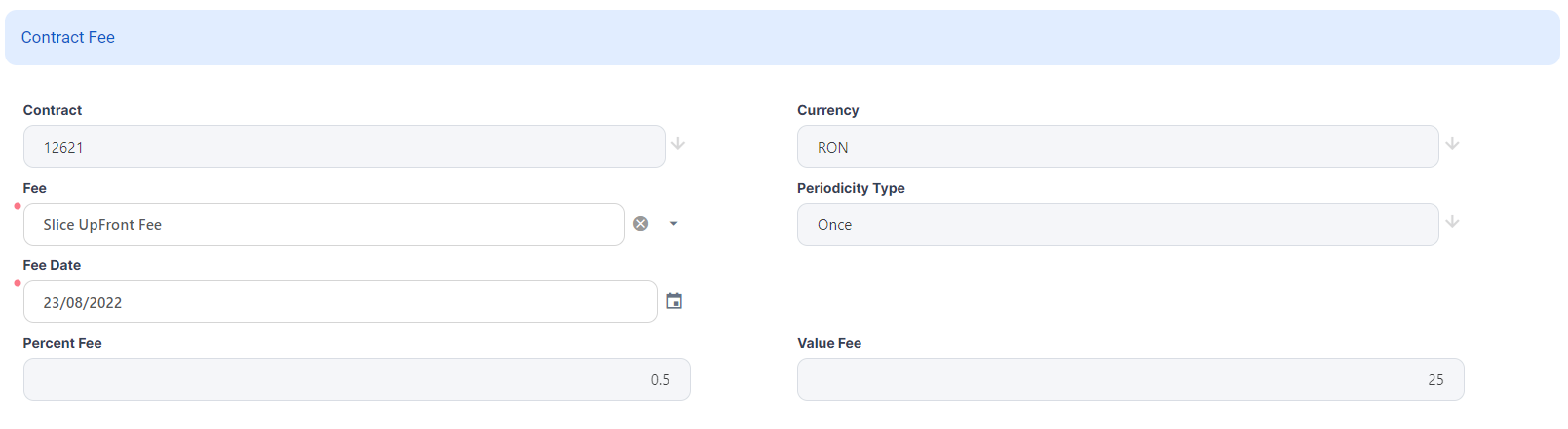Open the Fee Date calendar picker
This screenshot has height=429, width=1568.
[673, 301]
